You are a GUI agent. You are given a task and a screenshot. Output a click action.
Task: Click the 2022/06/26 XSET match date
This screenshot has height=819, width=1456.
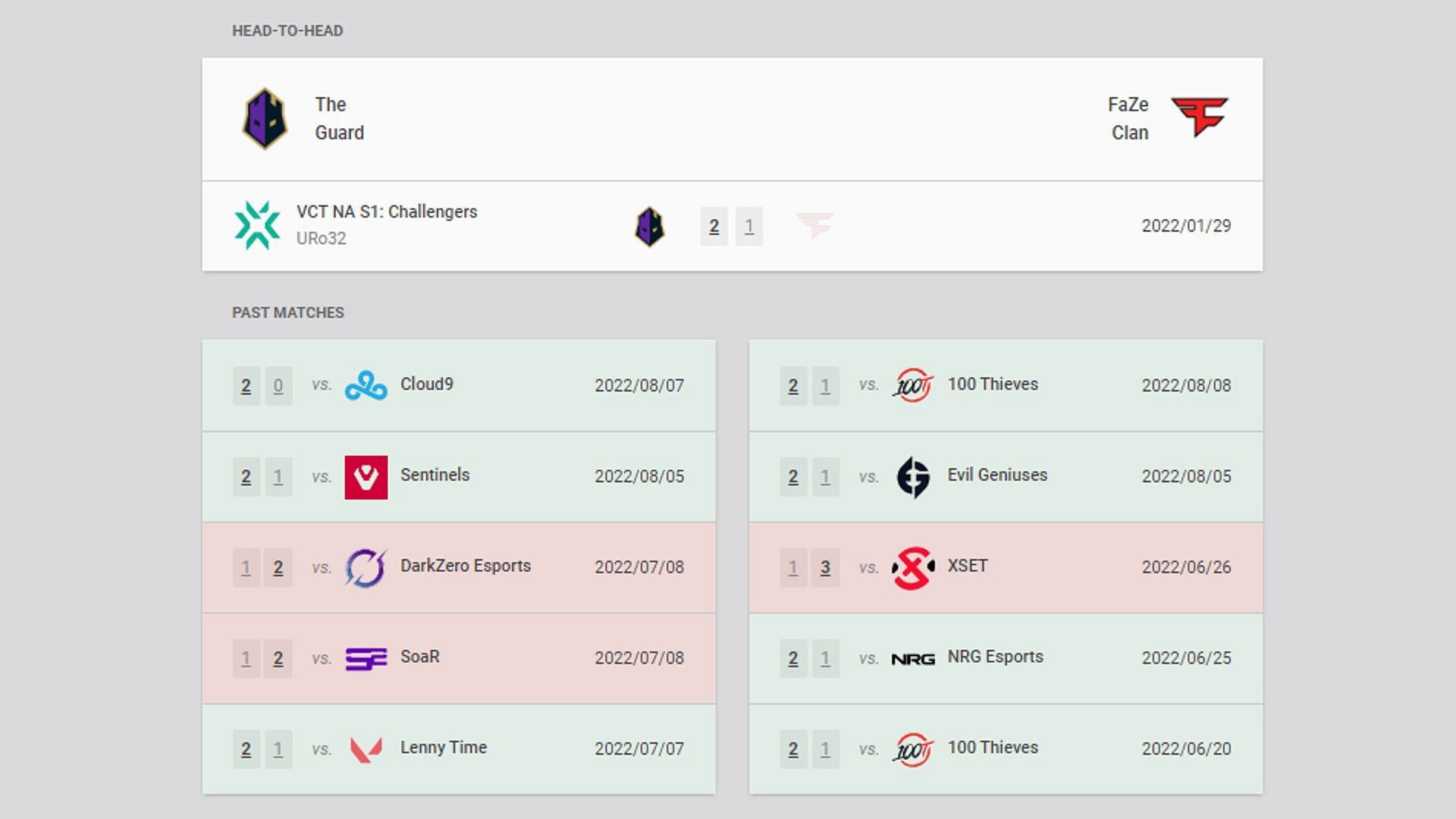(1186, 567)
